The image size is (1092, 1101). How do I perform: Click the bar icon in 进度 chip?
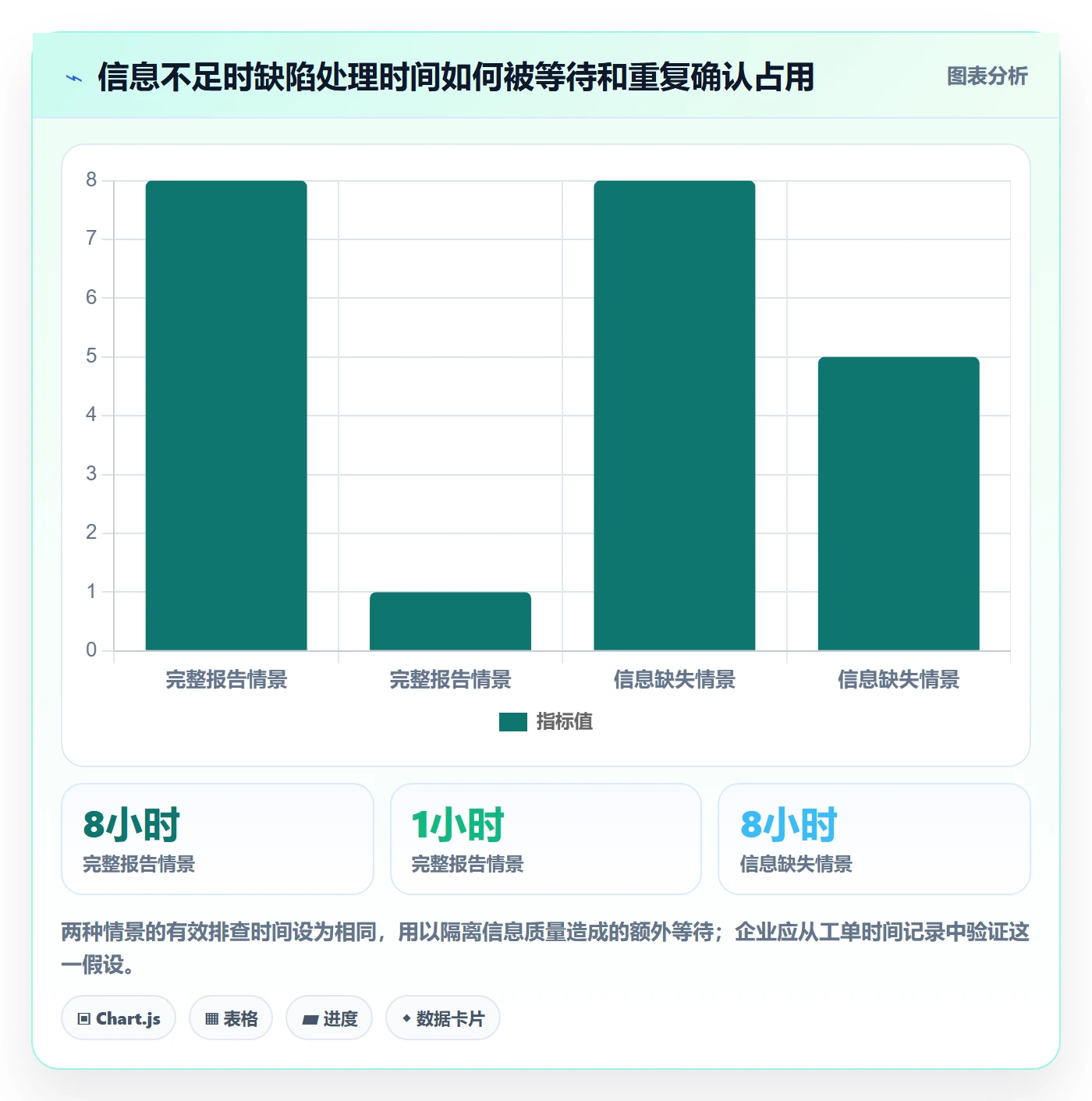[x=310, y=1020]
